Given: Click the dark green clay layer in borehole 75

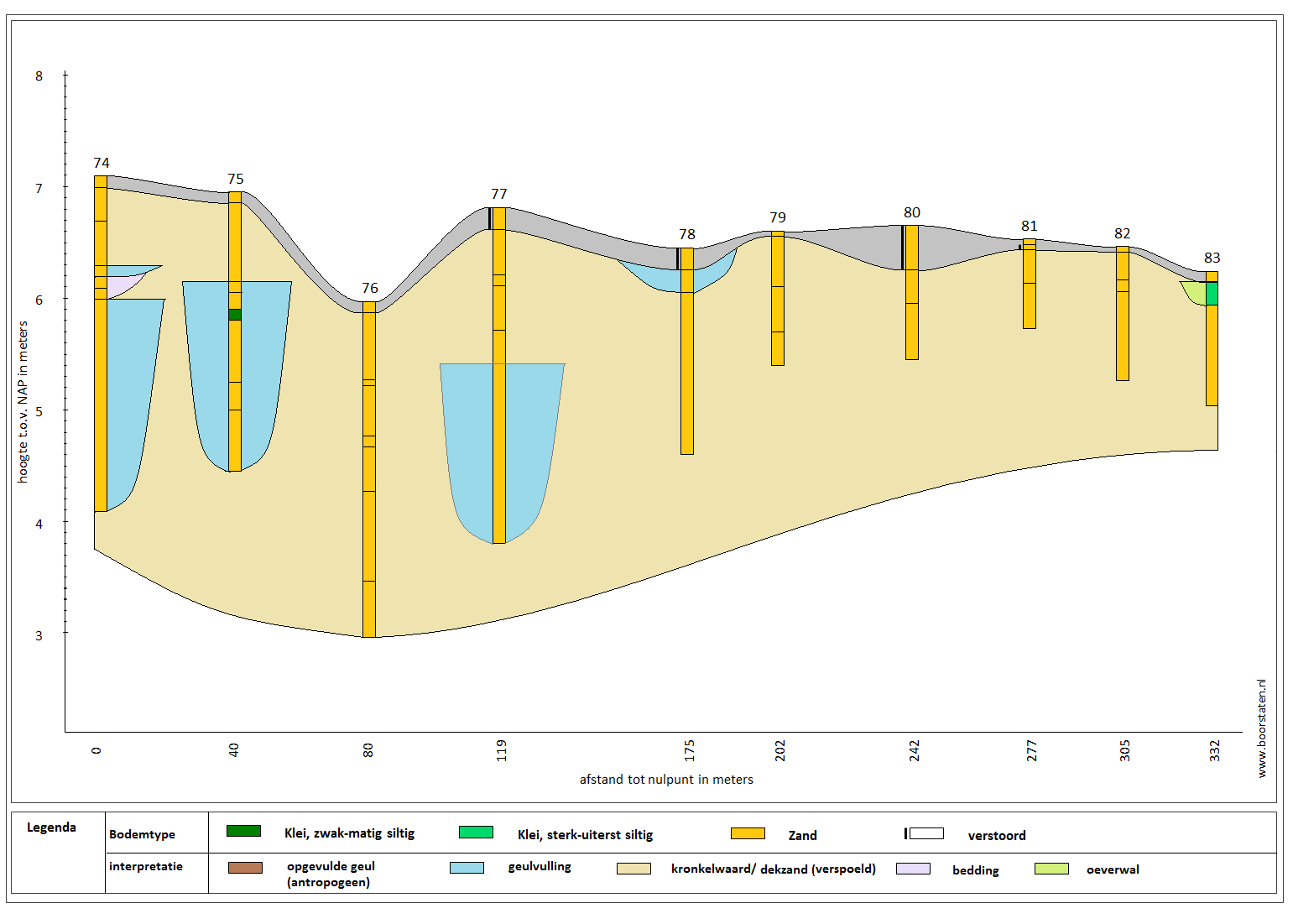Looking at the screenshot, I should click(x=235, y=315).
